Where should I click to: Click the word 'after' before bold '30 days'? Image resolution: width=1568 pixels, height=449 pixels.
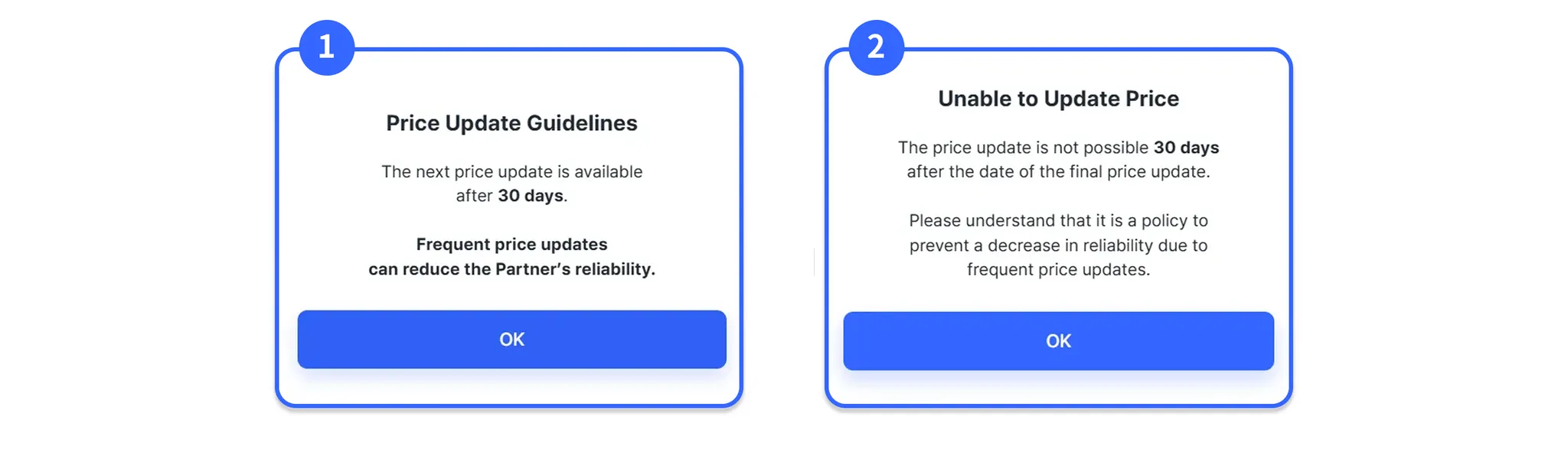[x=474, y=196]
